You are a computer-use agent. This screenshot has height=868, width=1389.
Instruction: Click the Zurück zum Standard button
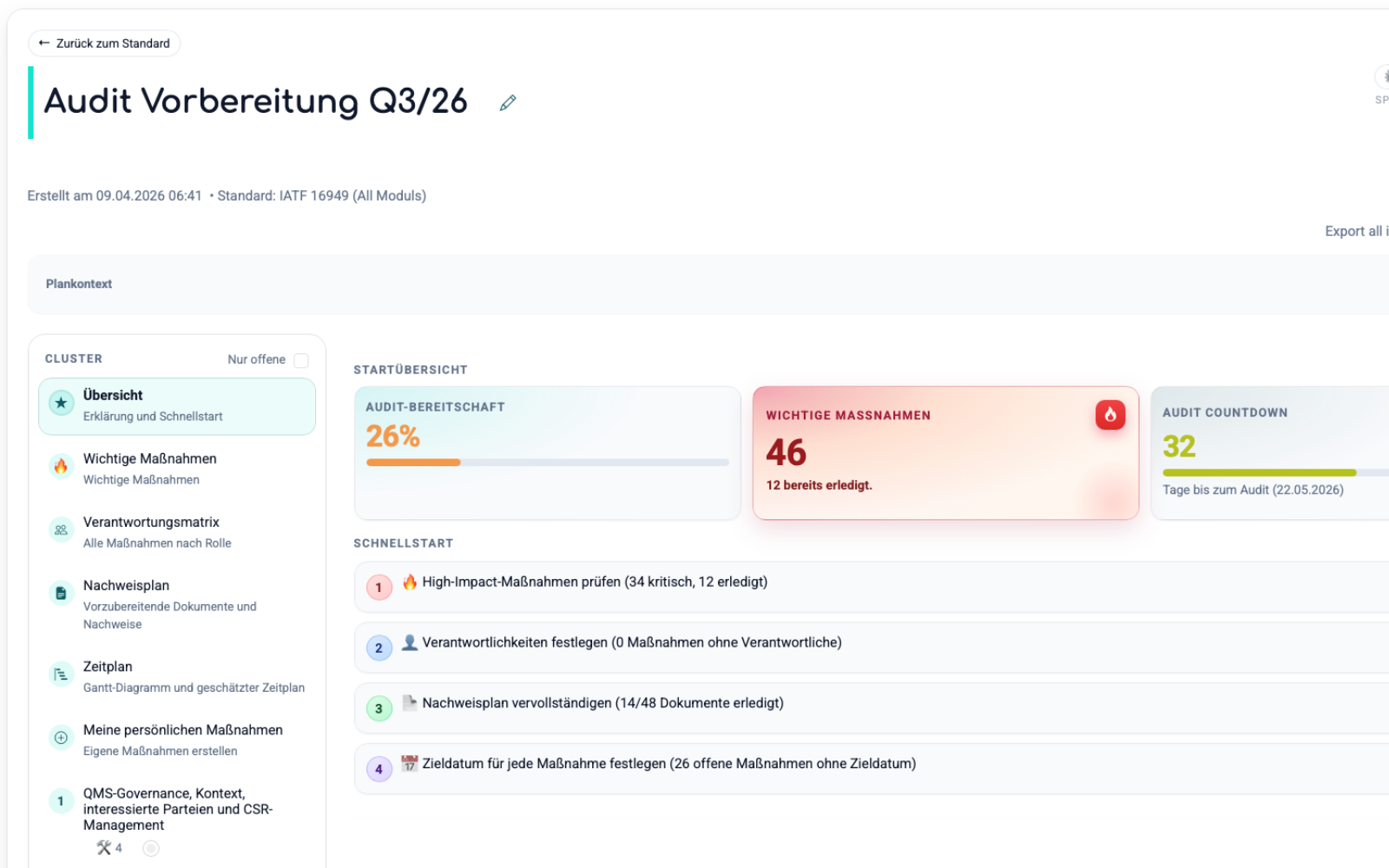pyautogui.click(x=103, y=43)
